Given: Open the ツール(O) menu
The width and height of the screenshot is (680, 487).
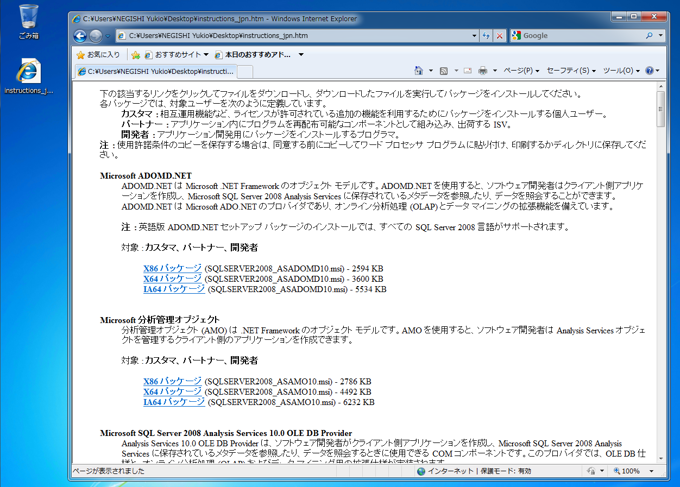Looking at the screenshot, I should [x=621, y=70].
